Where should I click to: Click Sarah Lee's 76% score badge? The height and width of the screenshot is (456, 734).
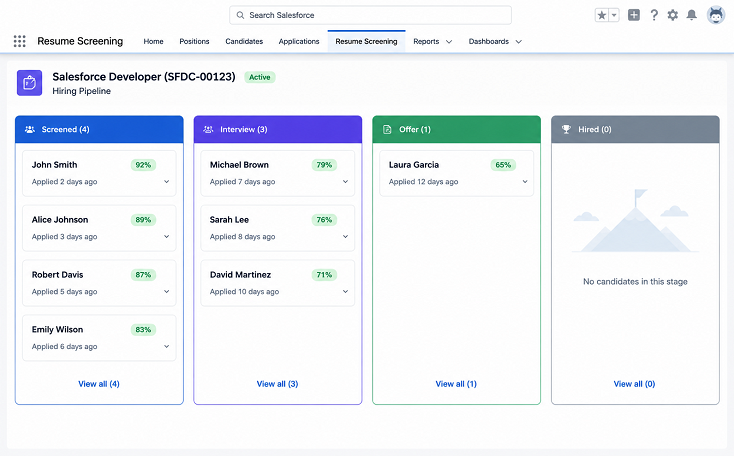(x=324, y=220)
